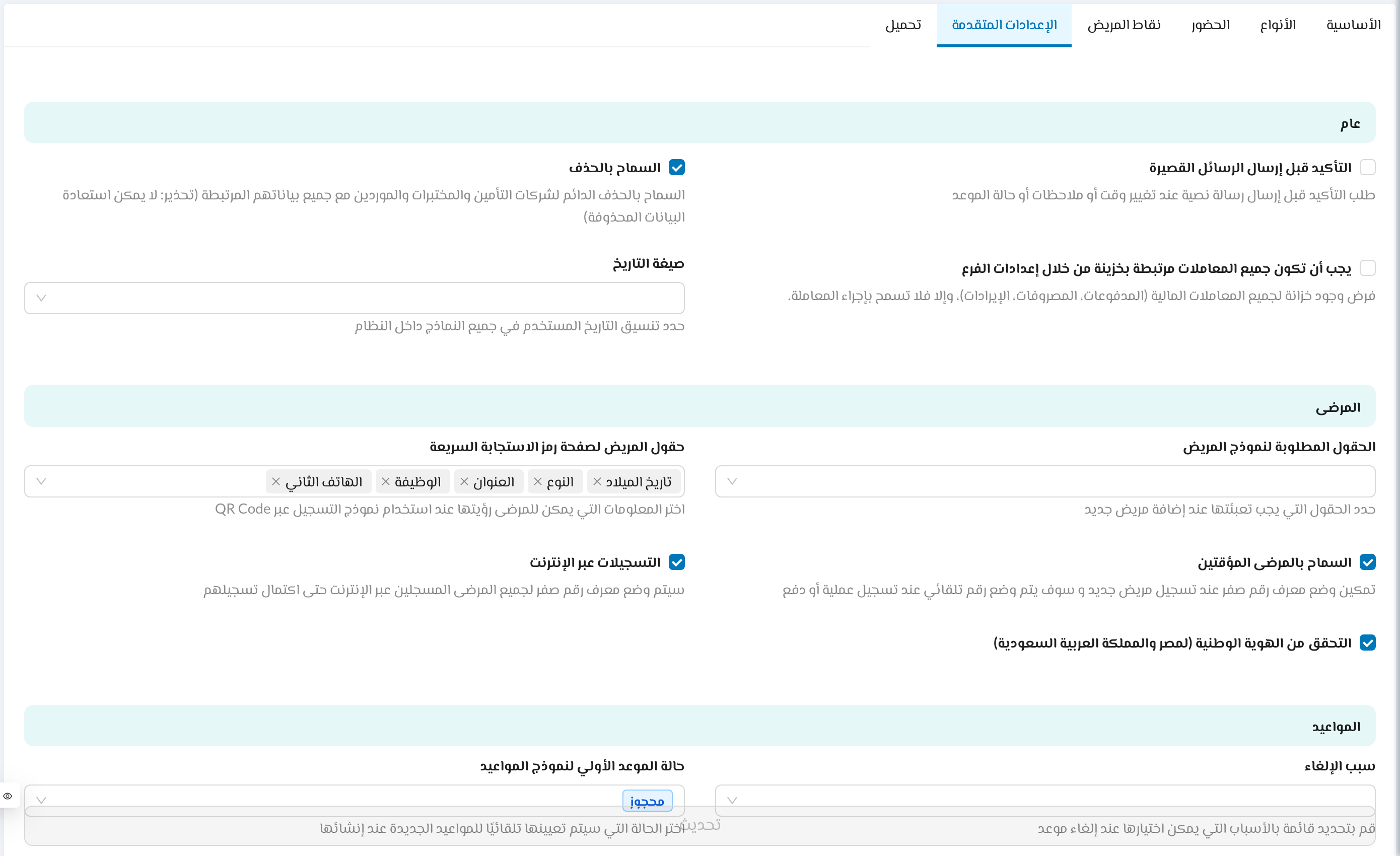This screenshot has width=1400, height=856.
Task: Open حالة الموعد الأولي dropdown
Action: [354, 800]
